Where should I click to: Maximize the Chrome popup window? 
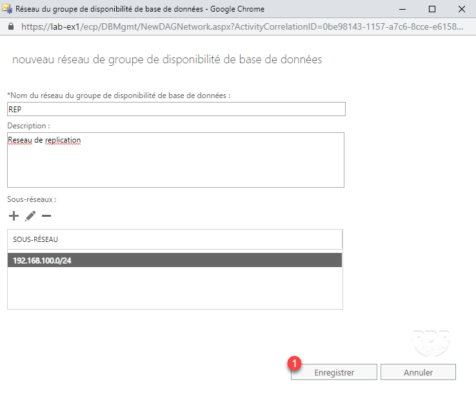[x=432, y=9]
